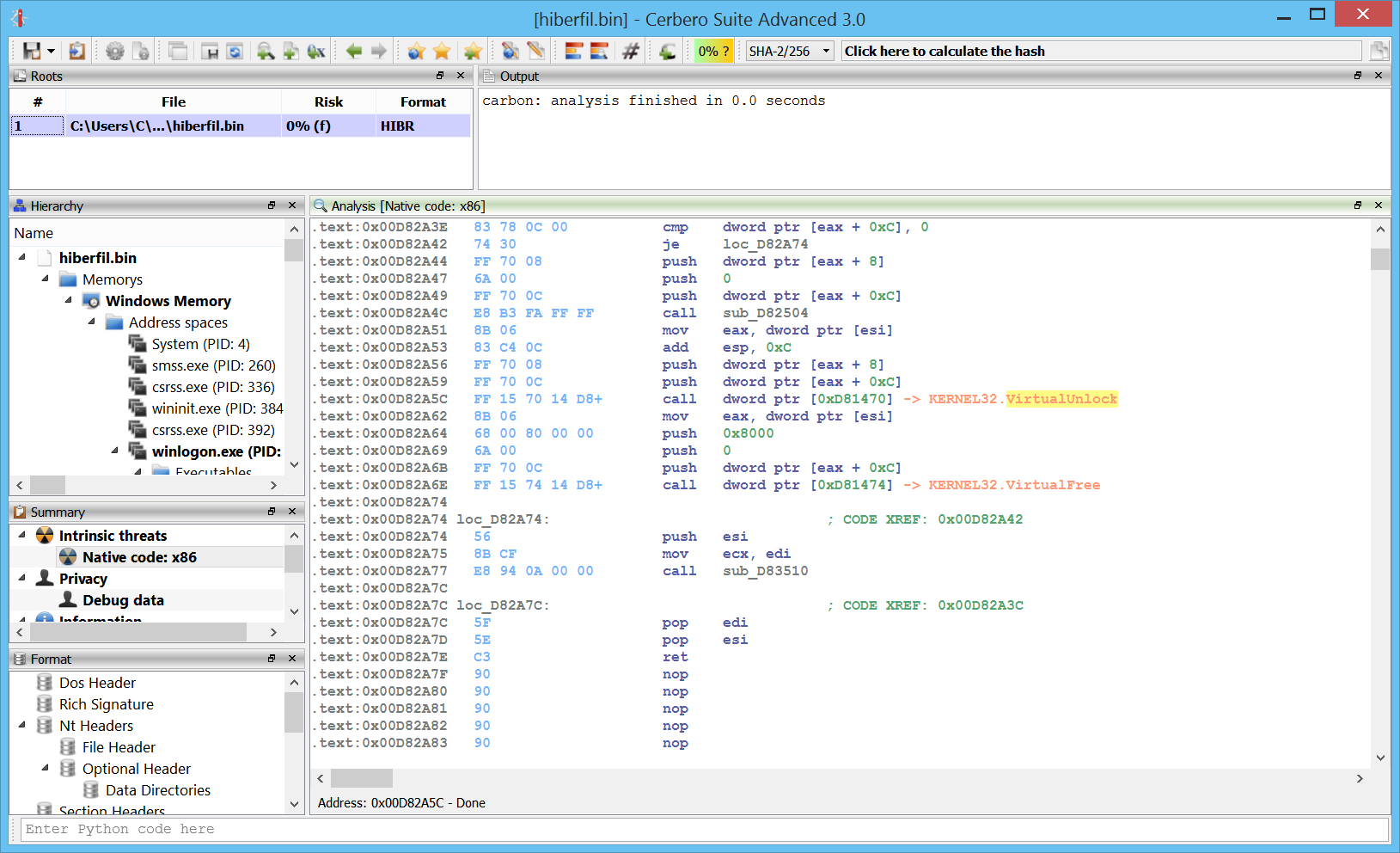Image resolution: width=1400 pixels, height=853 pixels.
Task: Go forward with the gray right arrow
Action: click(379, 52)
